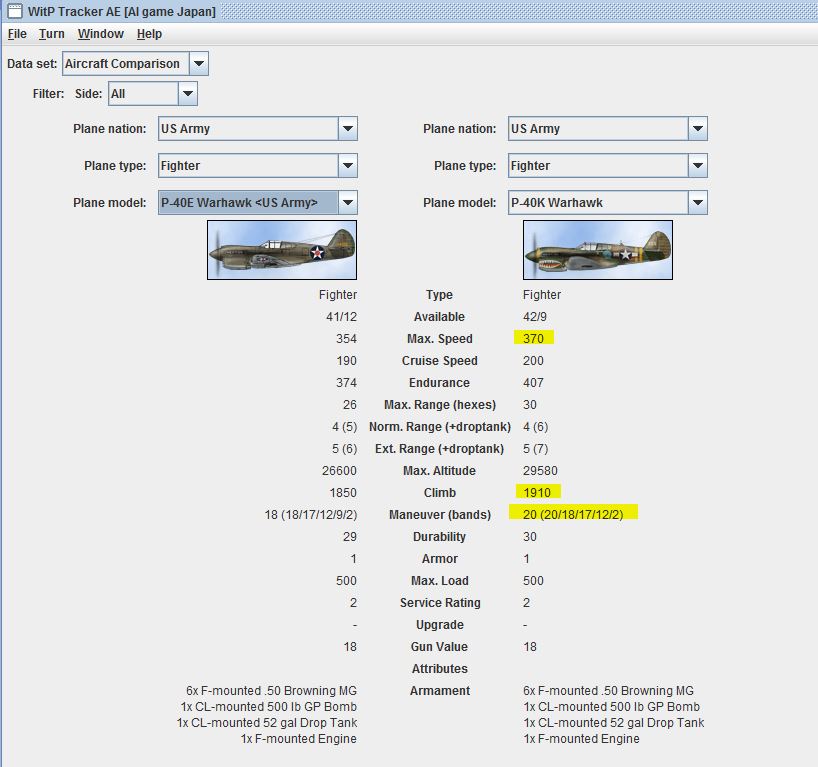Expand the Data set dropdown arrow
The width and height of the screenshot is (818, 767).
tap(198, 64)
